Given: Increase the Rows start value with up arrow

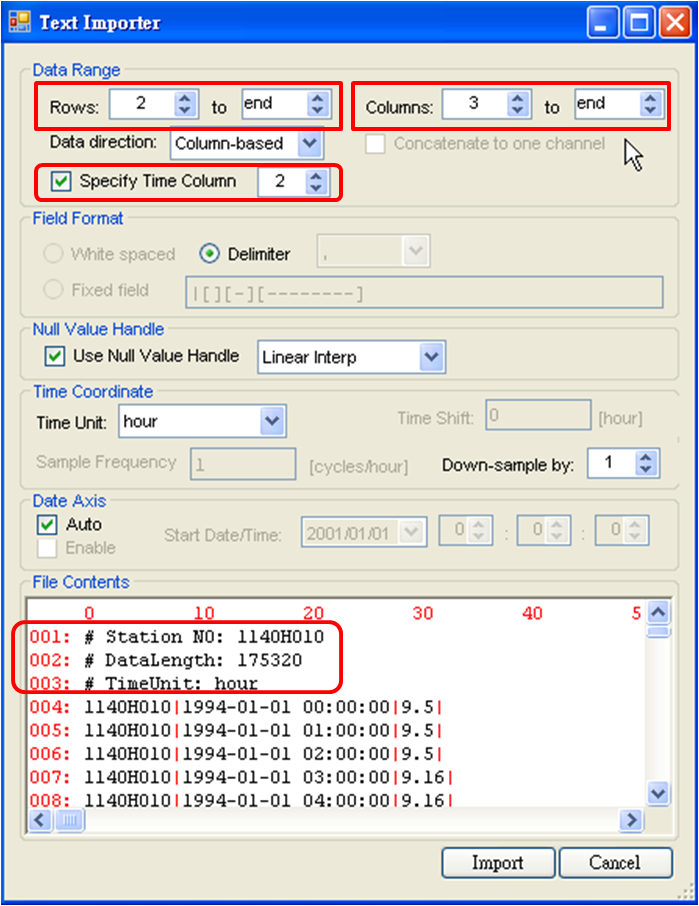Looking at the screenshot, I should click(x=185, y=98).
